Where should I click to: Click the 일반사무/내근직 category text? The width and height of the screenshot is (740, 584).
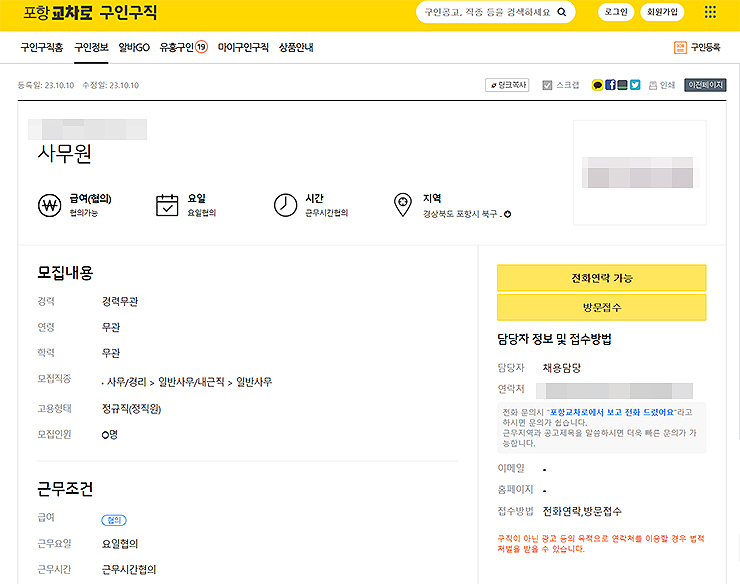click(191, 382)
